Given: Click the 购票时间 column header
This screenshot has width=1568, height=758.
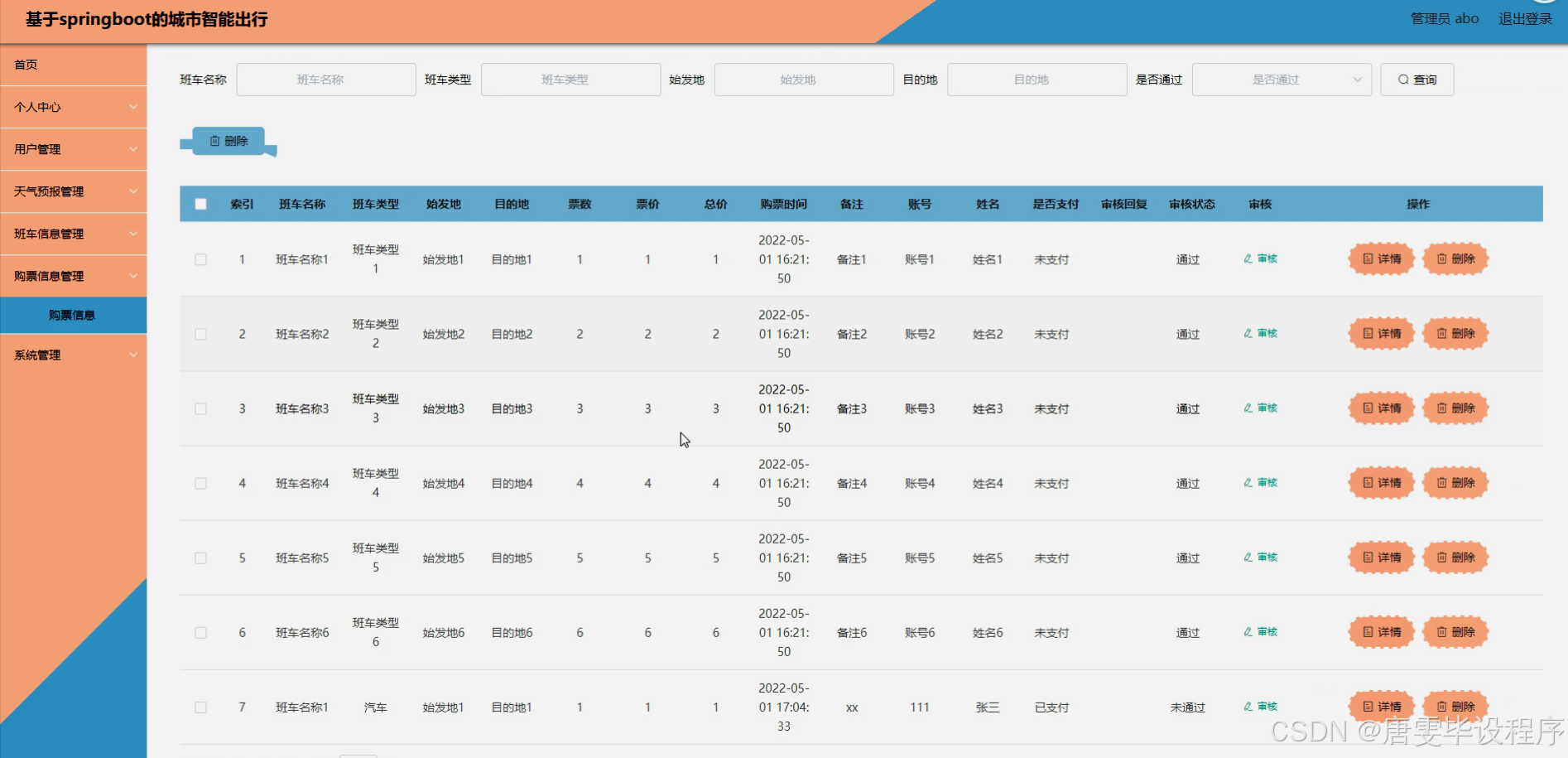Looking at the screenshot, I should click(x=784, y=204).
